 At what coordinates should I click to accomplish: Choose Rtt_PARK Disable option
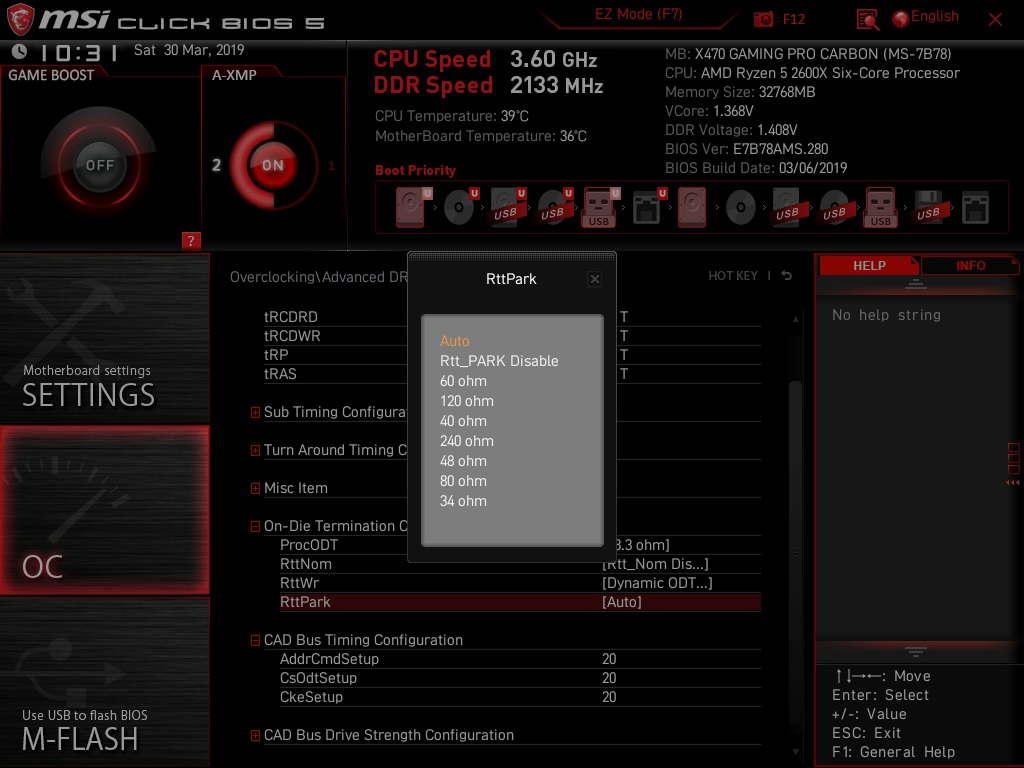[x=499, y=361]
